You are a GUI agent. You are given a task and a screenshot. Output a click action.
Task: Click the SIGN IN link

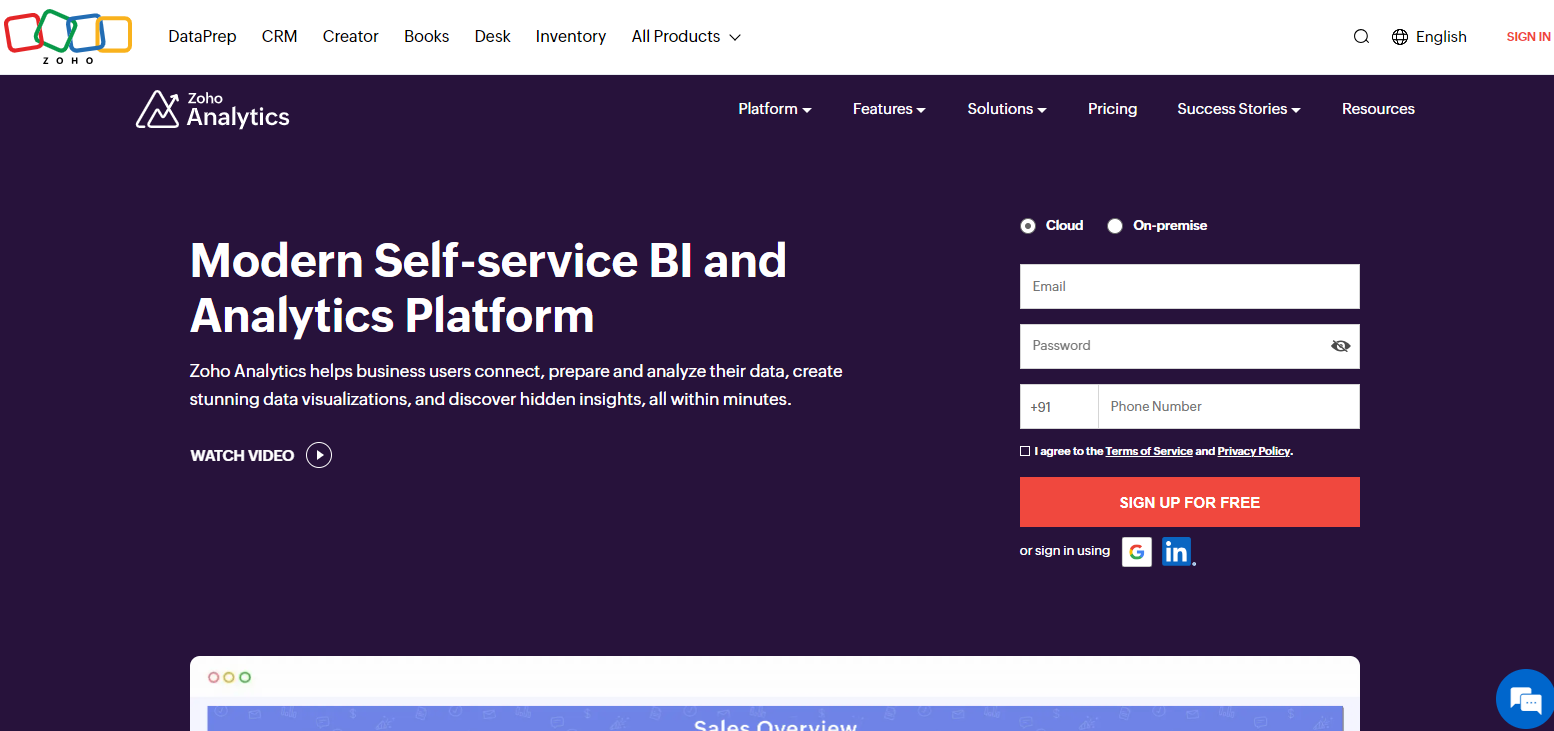1529,37
